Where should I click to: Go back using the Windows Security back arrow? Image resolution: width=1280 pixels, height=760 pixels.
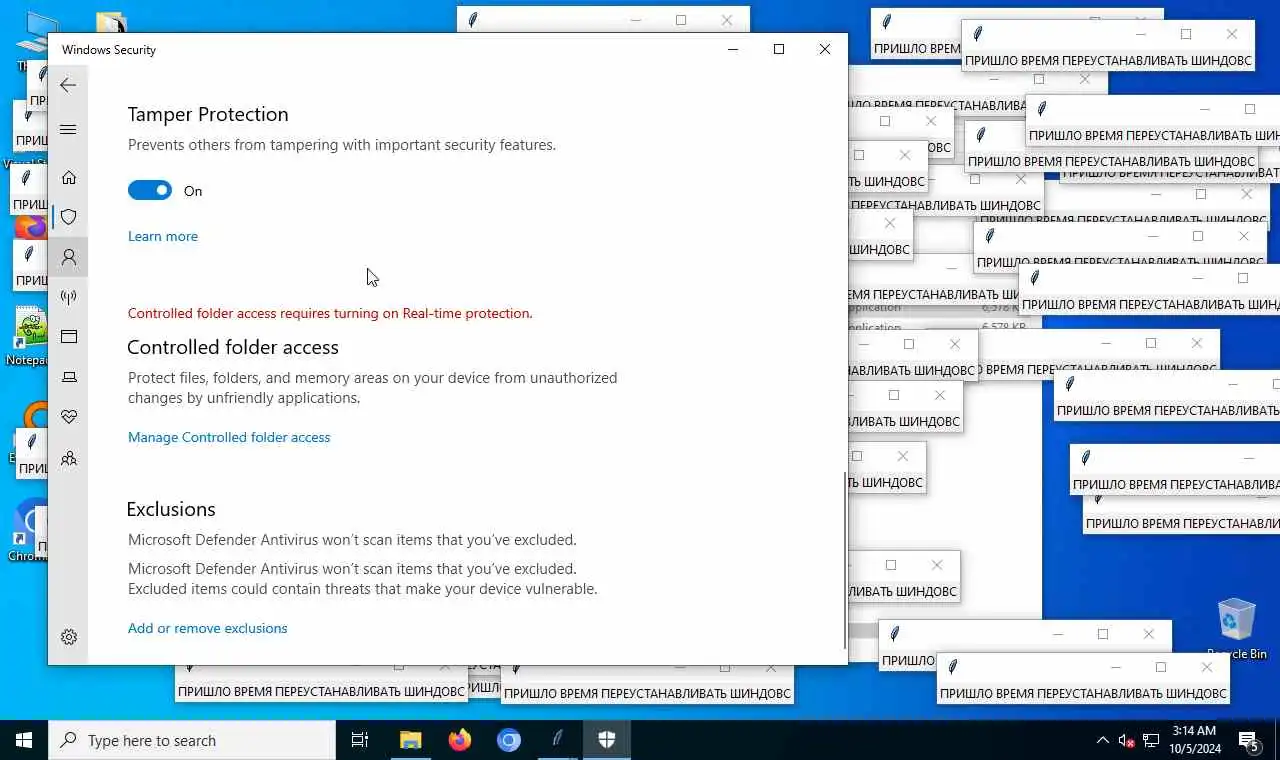(x=68, y=85)
